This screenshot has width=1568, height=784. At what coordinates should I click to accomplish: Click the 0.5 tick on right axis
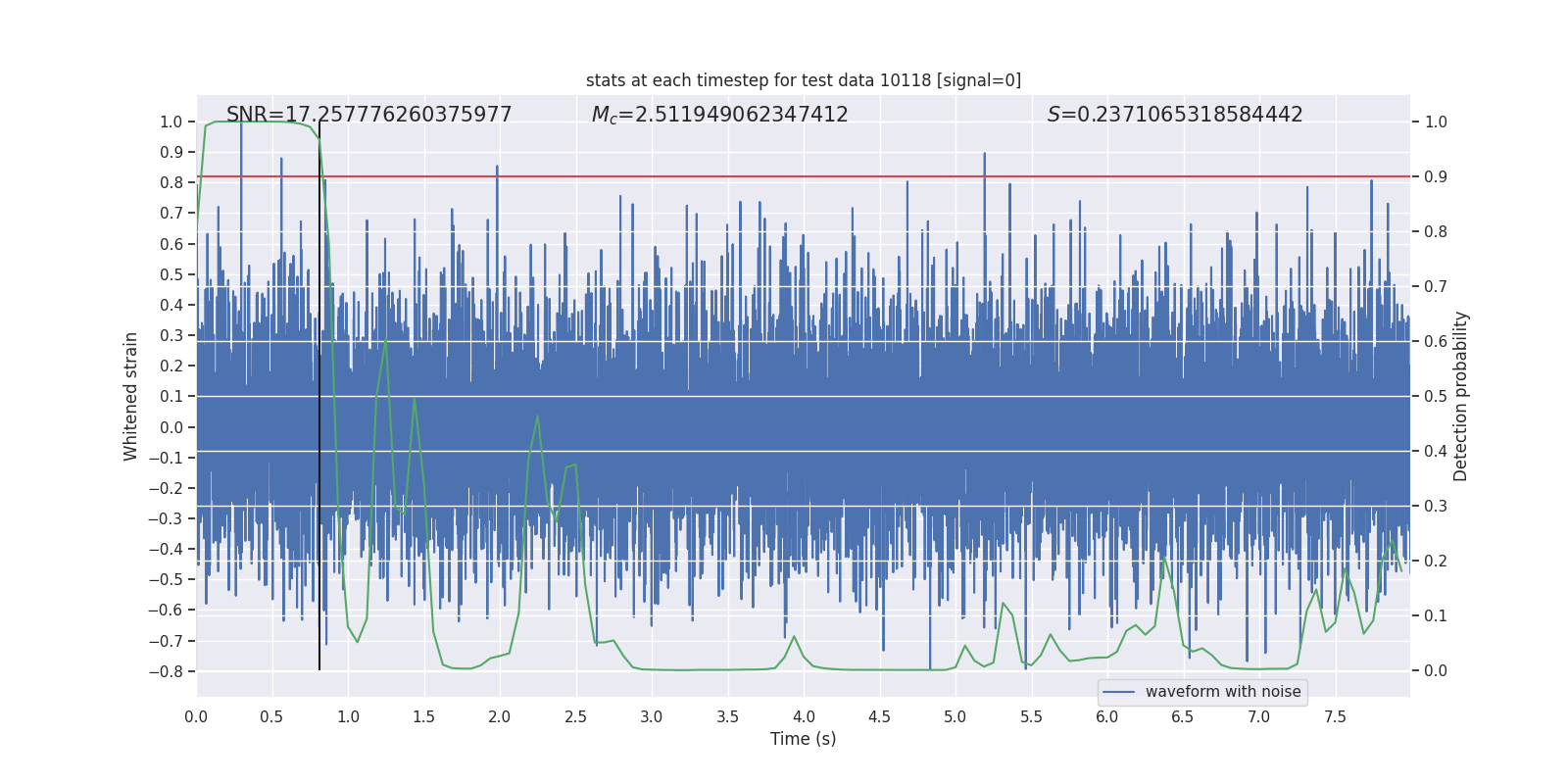(1436, 396)
